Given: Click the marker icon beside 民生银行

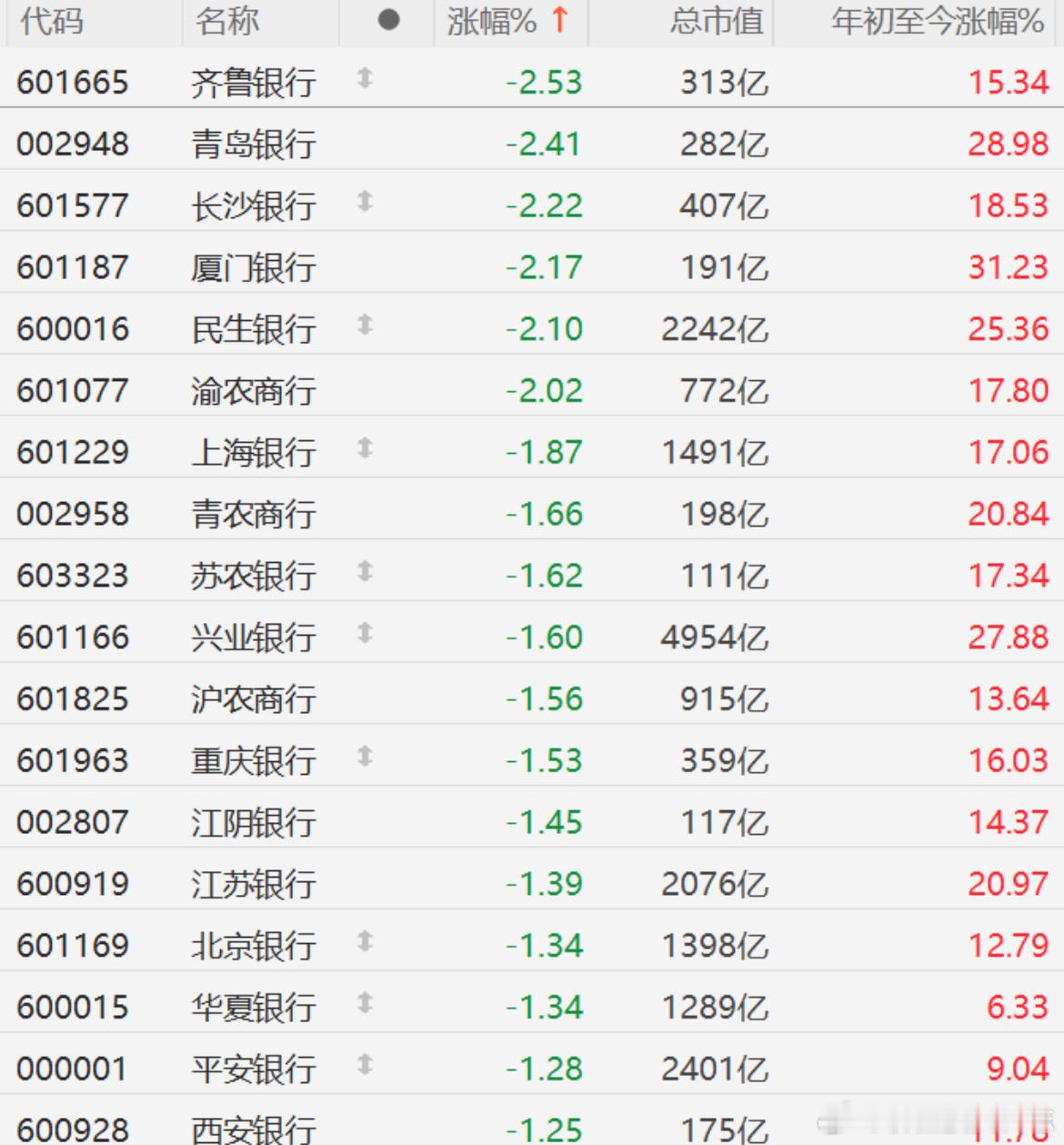Looking at the screenshot, I should 365,325.
